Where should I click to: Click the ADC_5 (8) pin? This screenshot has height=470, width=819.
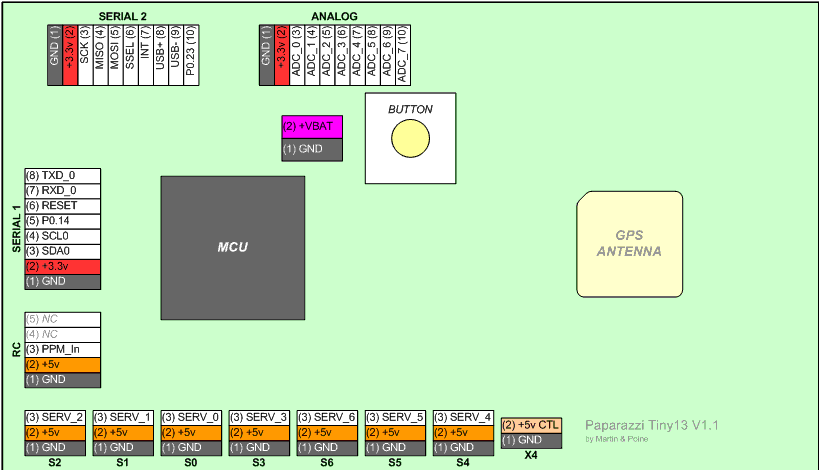372,55
